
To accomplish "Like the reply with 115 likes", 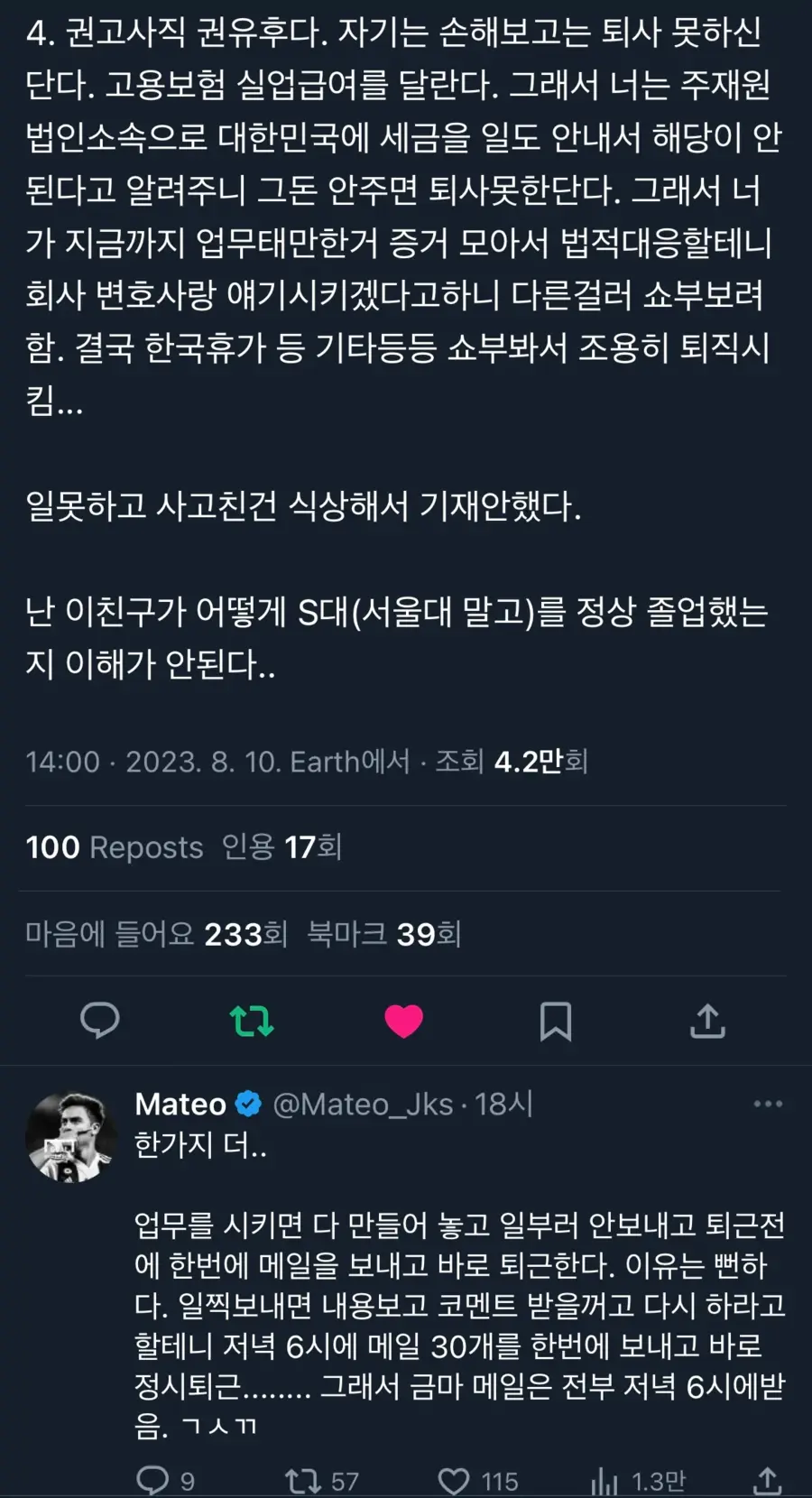I will [x=454, y=1481].
